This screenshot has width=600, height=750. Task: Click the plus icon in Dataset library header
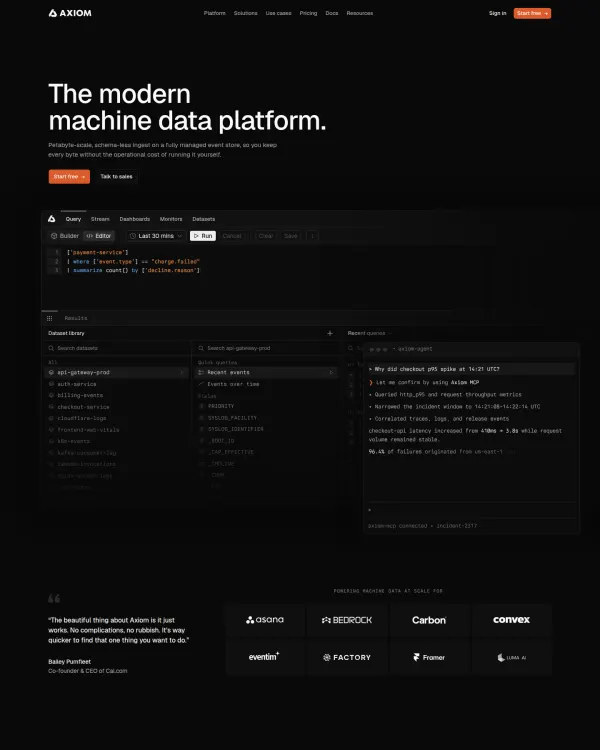point(330,333)
